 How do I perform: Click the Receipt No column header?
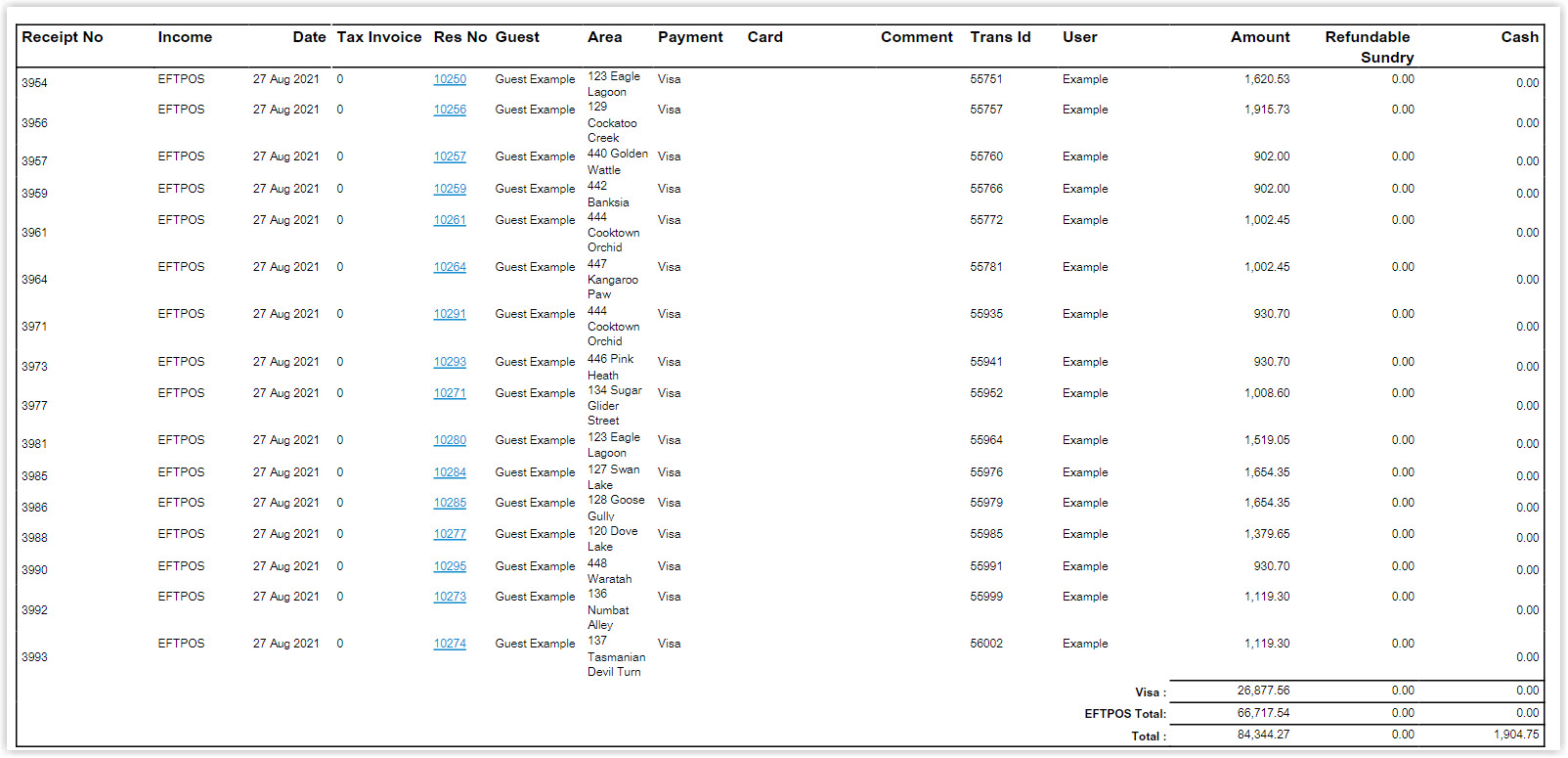(x=63, y=37)
